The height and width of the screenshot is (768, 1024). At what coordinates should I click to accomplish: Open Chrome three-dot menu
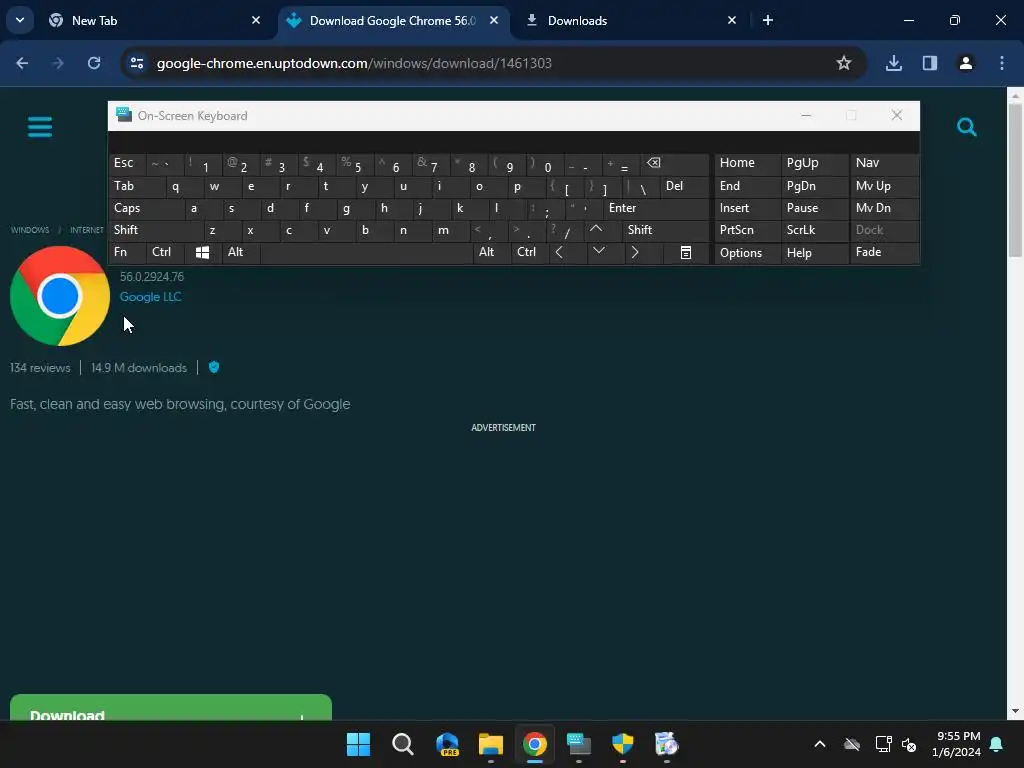coord(1002,63)
